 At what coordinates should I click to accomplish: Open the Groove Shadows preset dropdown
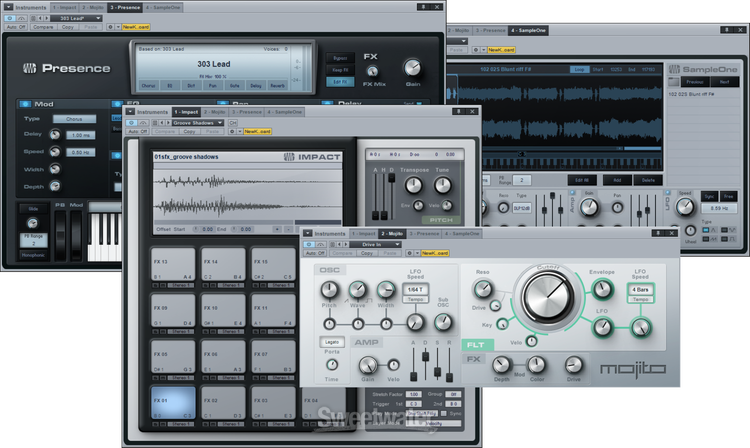[196, 121]
